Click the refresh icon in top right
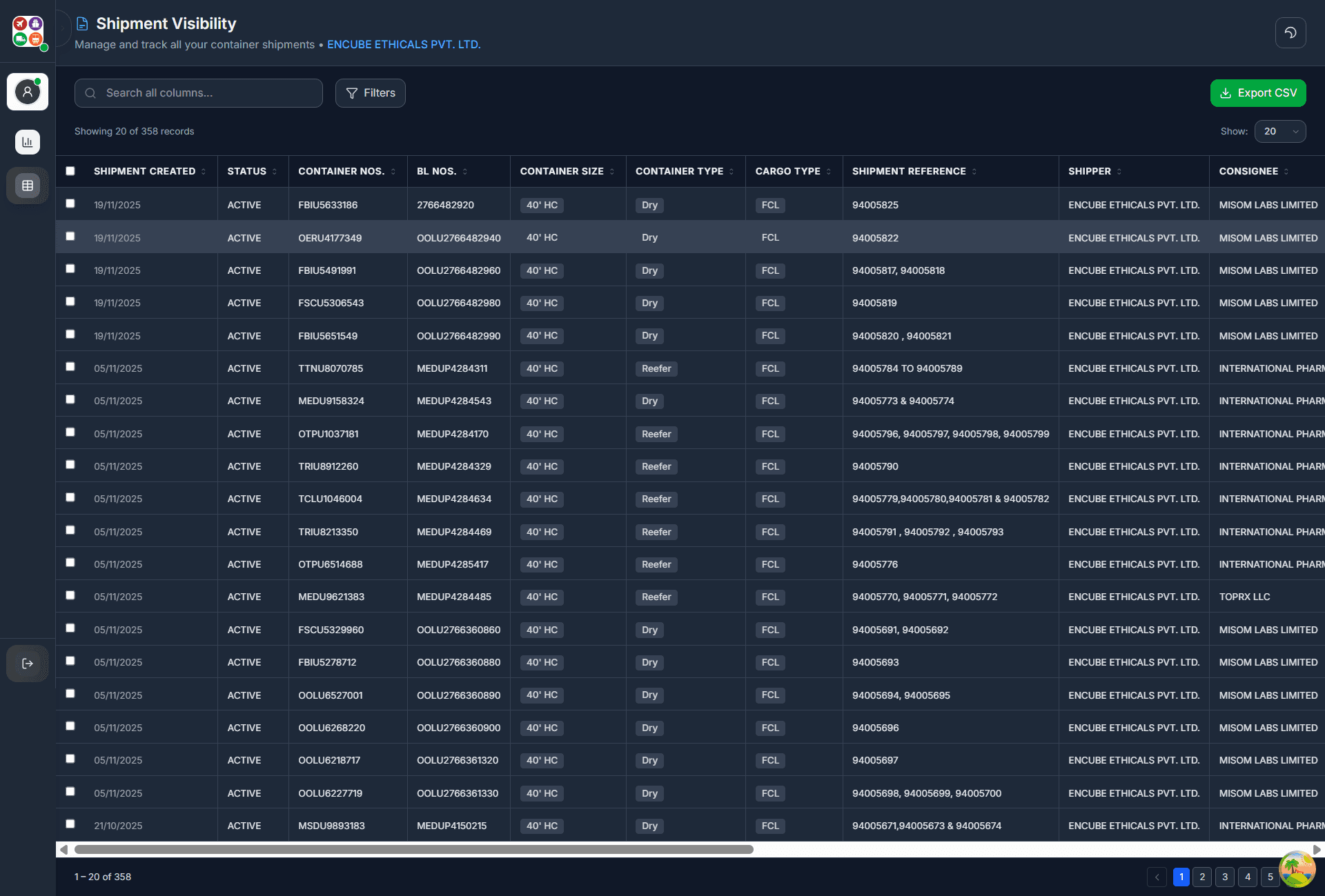 tap(1290, 32)
